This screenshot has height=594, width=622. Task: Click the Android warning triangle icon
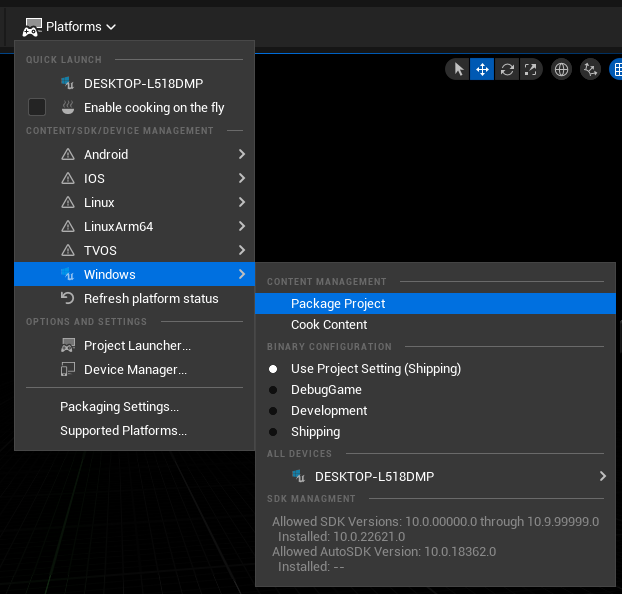[x=68, y=154]
